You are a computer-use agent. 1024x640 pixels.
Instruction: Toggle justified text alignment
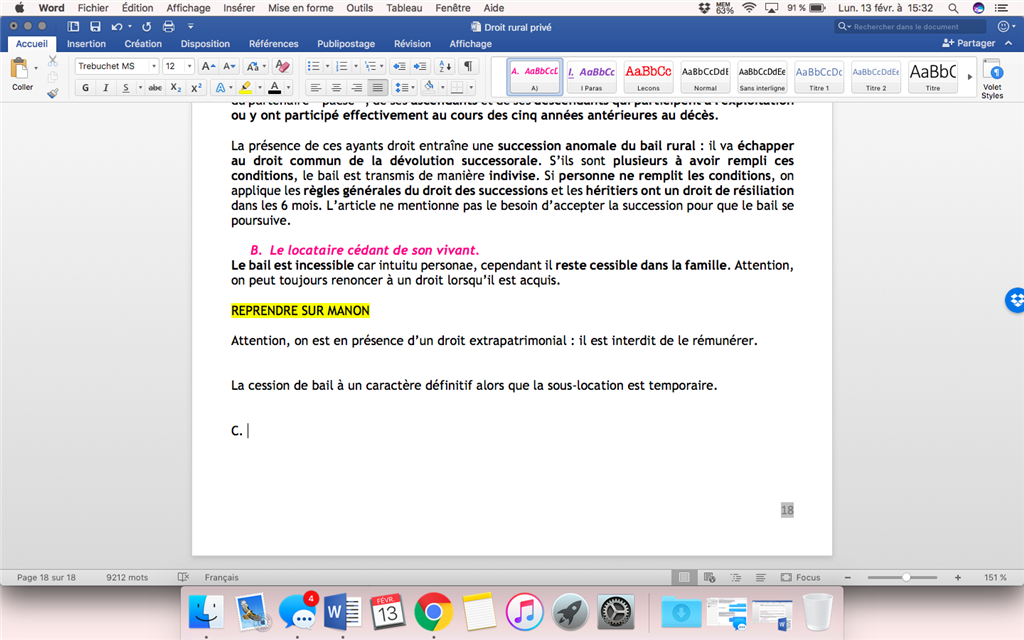(377, 88)
